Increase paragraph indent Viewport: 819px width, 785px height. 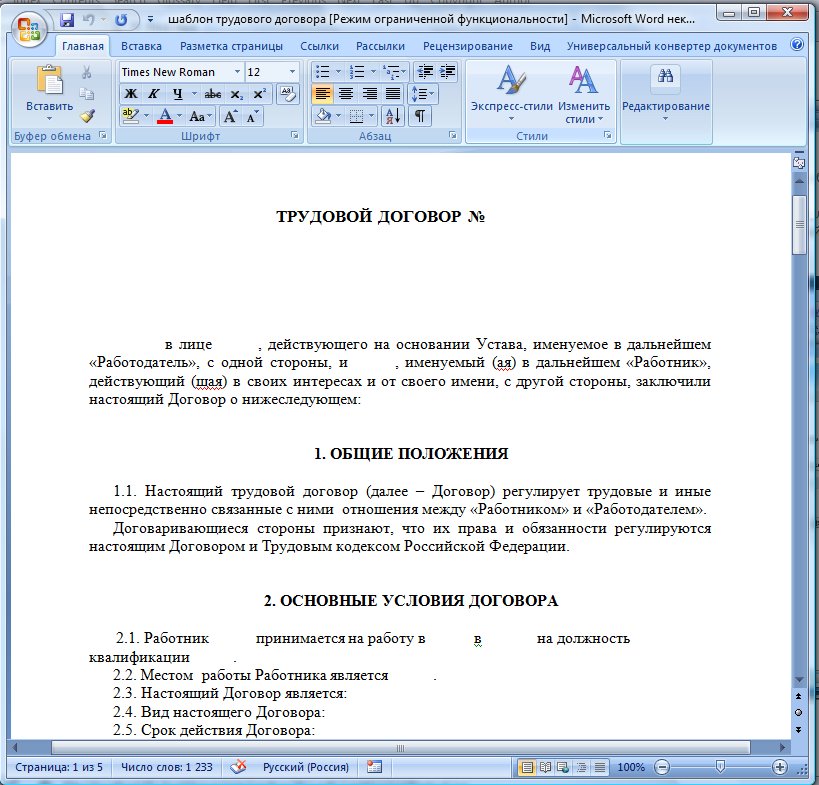point(447,72)
